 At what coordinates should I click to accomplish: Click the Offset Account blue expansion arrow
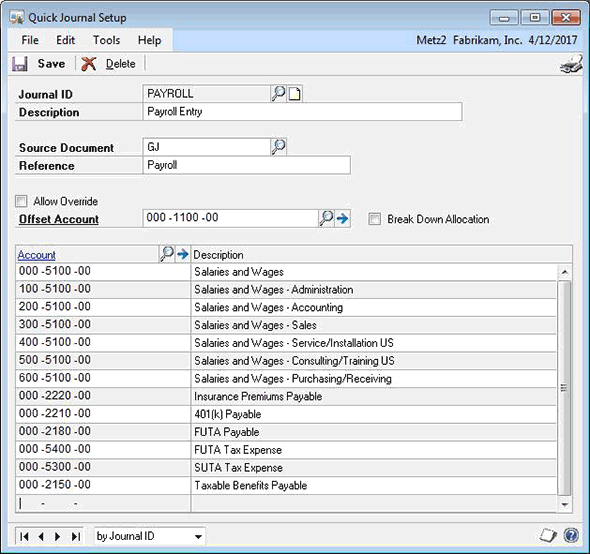pyautogui.click(x=342, y=218)
